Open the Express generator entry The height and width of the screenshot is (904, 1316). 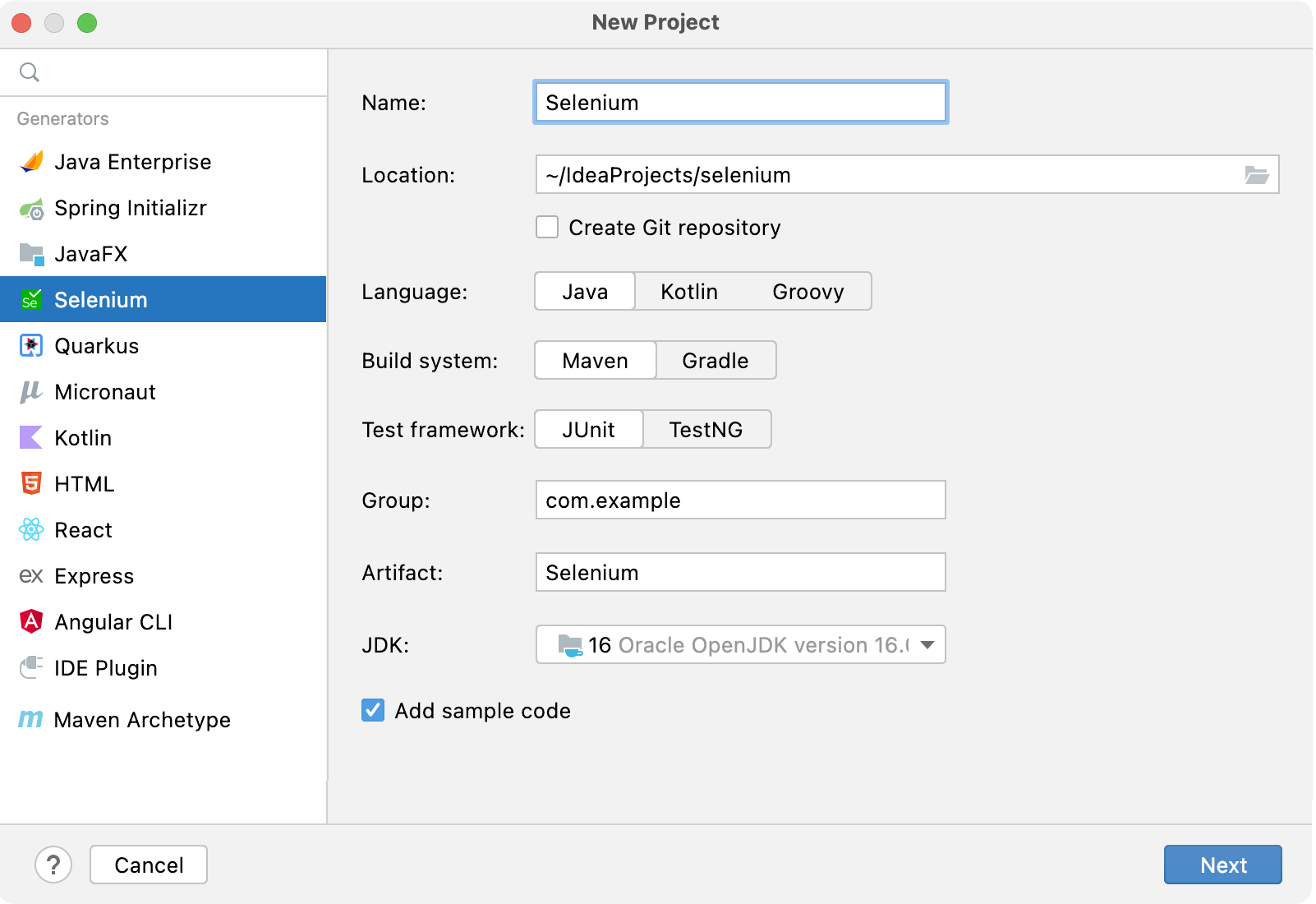(163, 576)
